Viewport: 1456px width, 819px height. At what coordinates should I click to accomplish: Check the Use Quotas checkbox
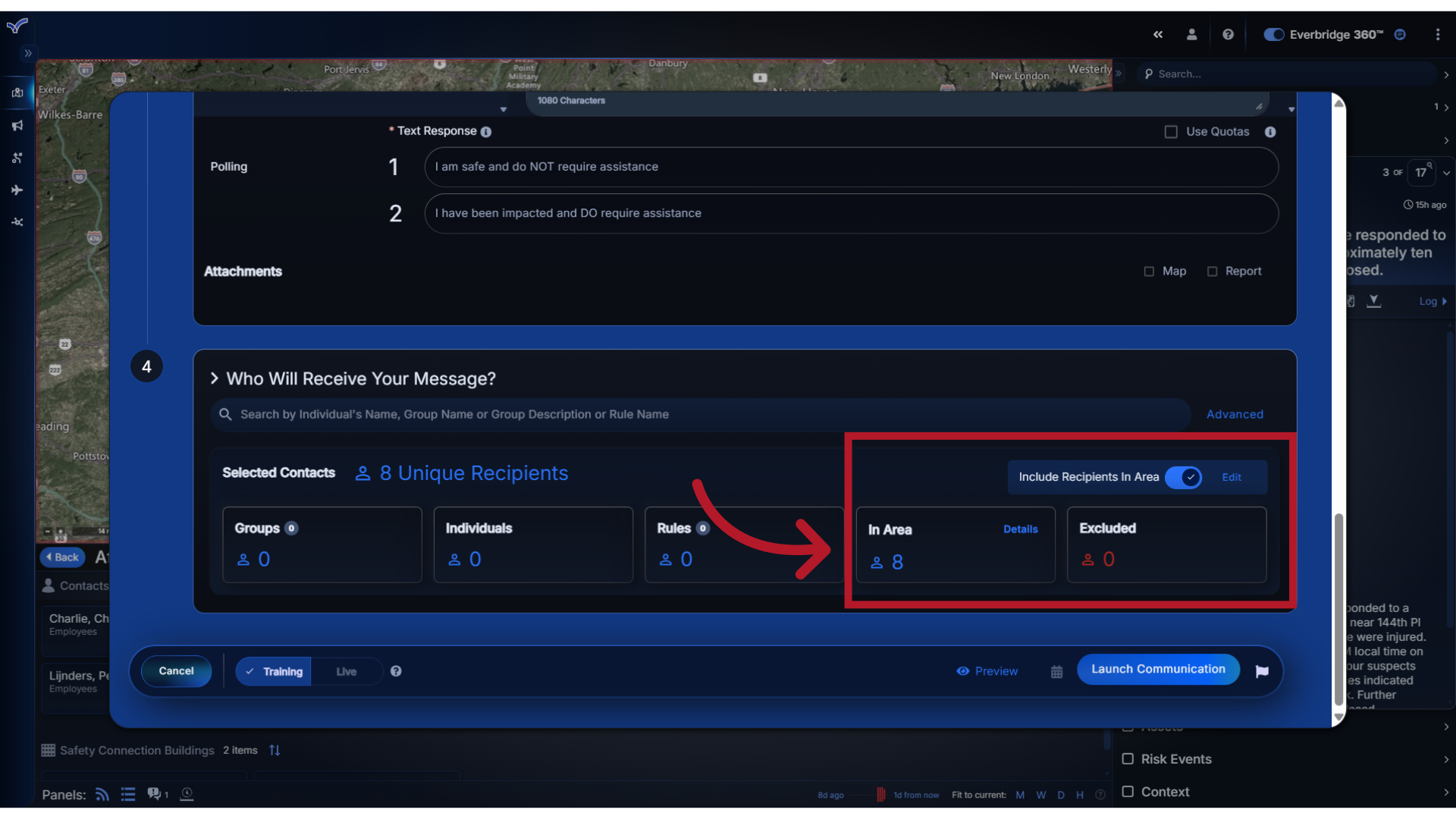coord(1171,131)
